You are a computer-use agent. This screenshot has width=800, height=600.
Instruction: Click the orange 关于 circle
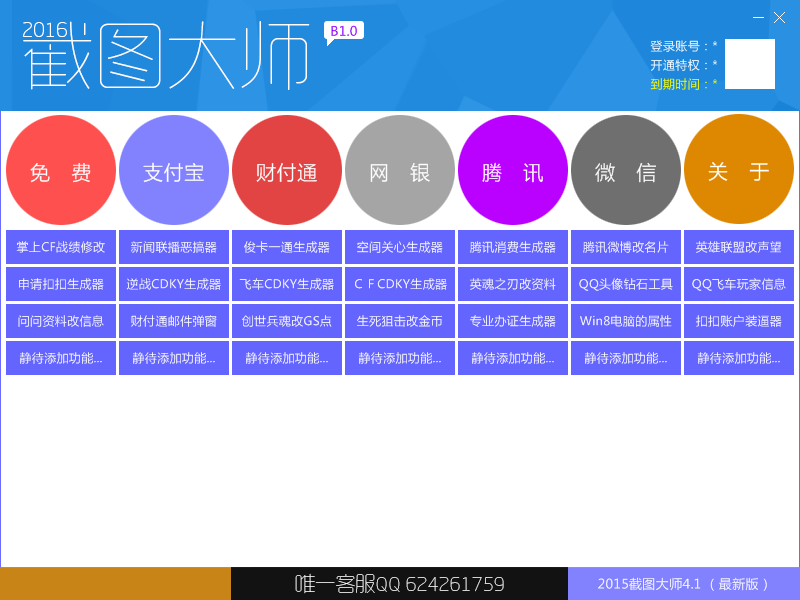pos(739,169)
